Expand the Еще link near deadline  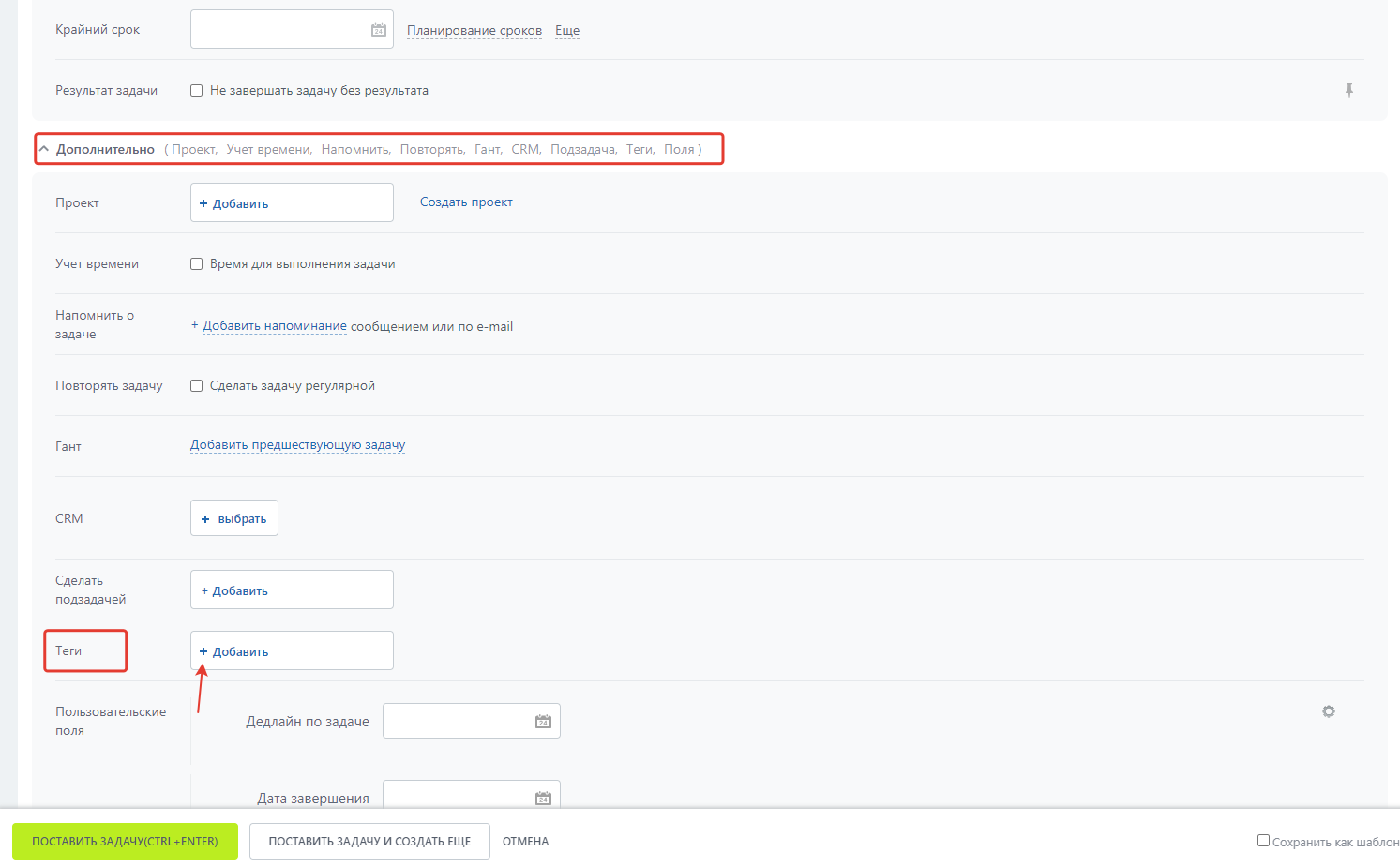pos(567,30)
